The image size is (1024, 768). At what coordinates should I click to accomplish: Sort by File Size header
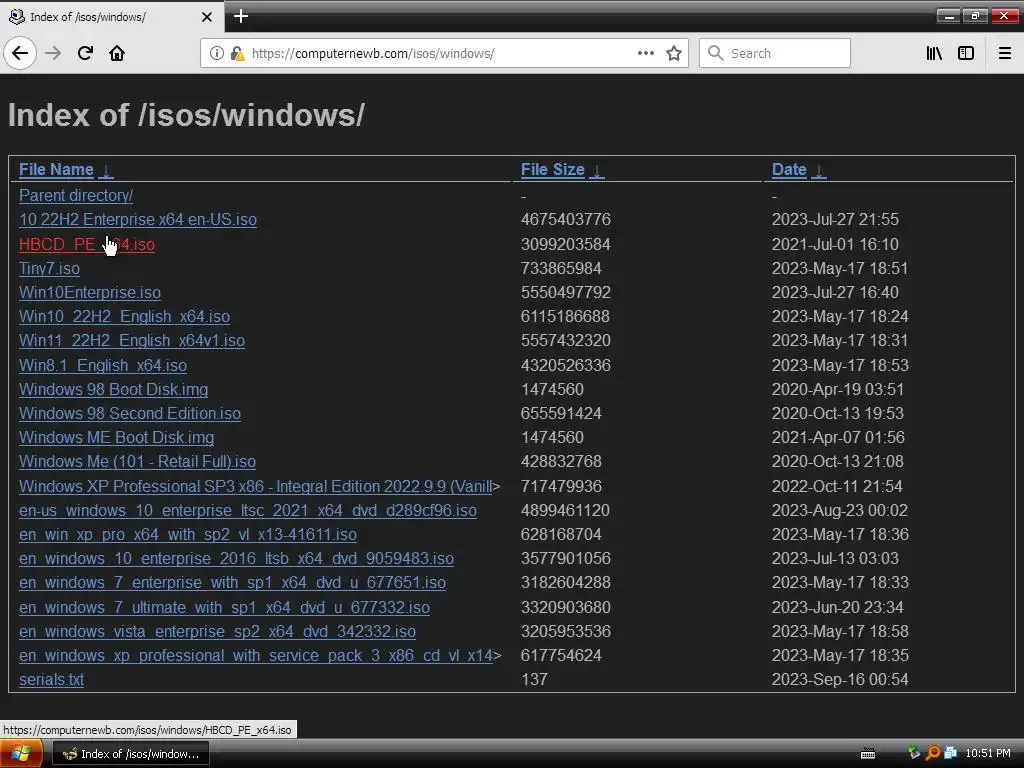552,170
